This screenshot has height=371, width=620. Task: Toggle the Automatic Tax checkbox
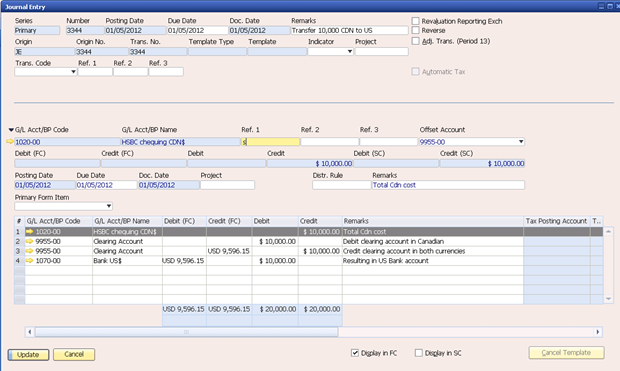point(415,72)
